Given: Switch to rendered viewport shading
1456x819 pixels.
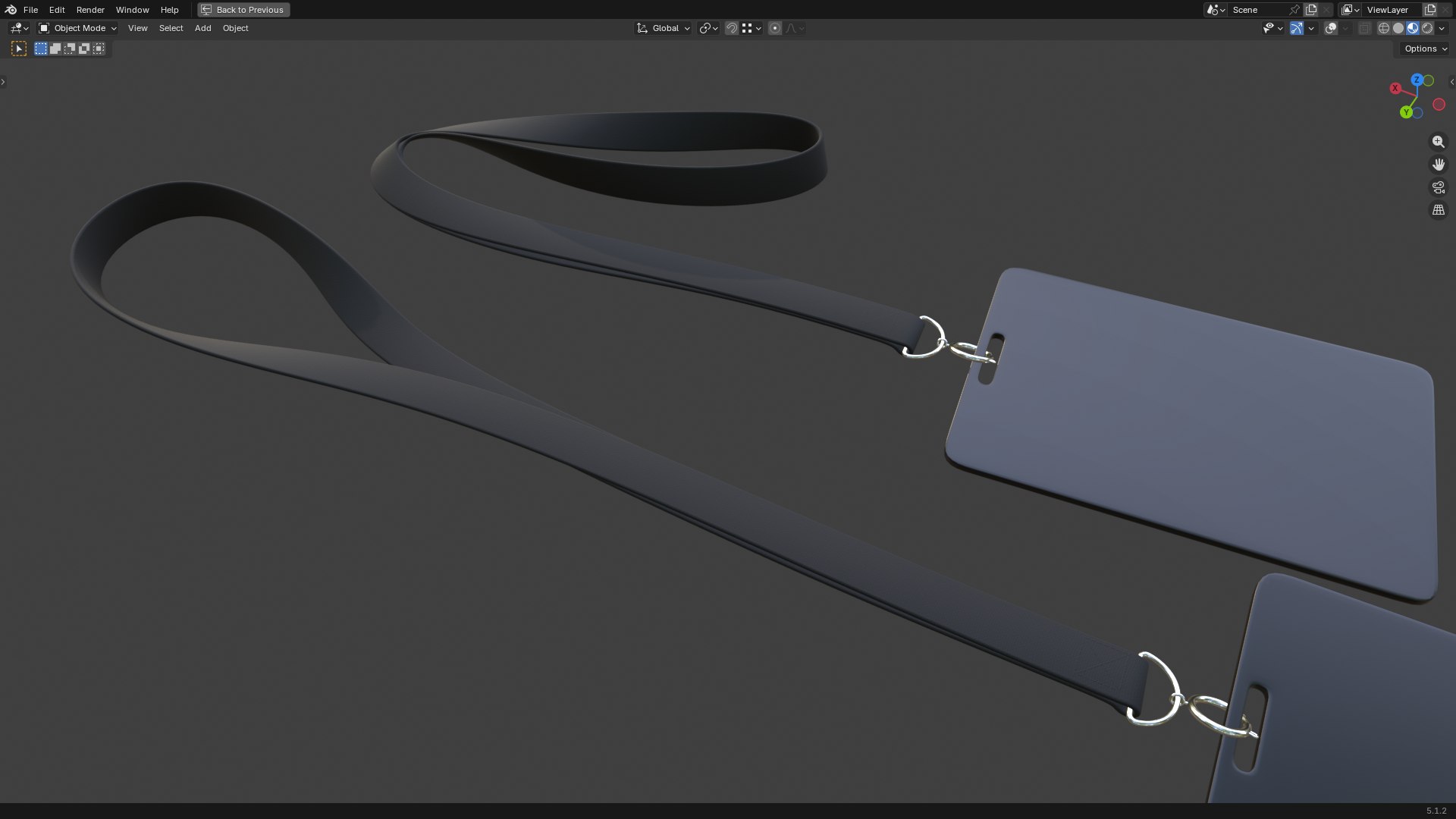Looking at the screenshot, I should pyautogui.click(x=1427, y=28).
